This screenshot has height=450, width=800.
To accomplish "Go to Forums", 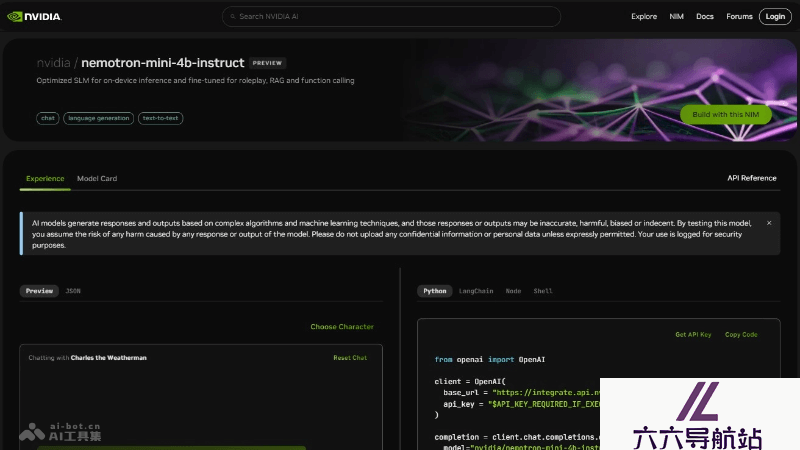I will tap(739, 16).
